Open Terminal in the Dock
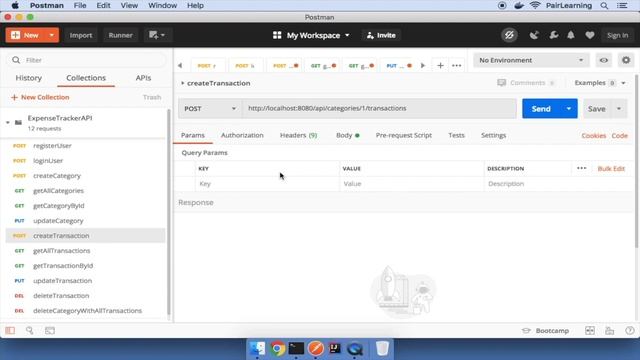640x360 pixels. [296, 349]
